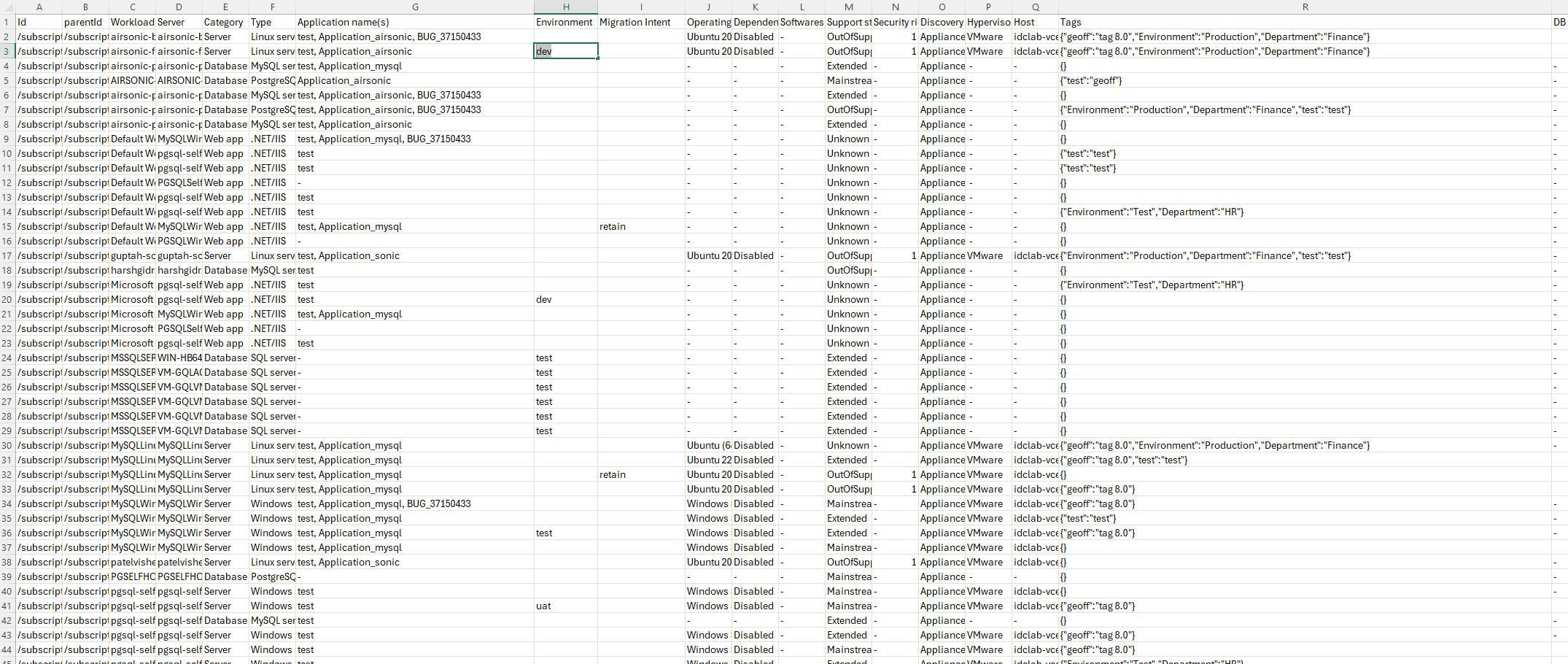Viewport: 1568px width, 664px height.
Task: Click the 'Id' header cell
Action: point(39,22)
